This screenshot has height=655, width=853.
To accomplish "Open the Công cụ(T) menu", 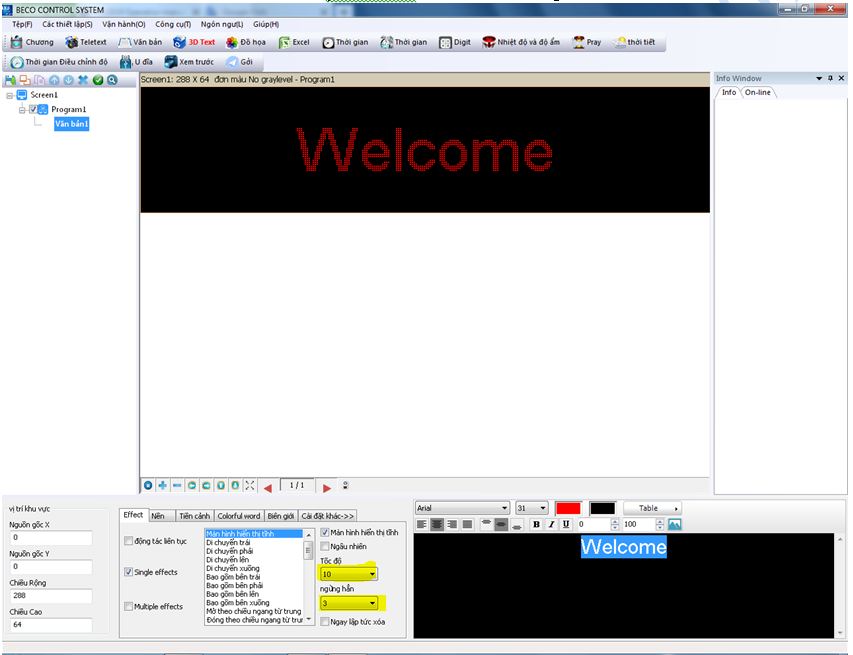I will coord(172,24).
